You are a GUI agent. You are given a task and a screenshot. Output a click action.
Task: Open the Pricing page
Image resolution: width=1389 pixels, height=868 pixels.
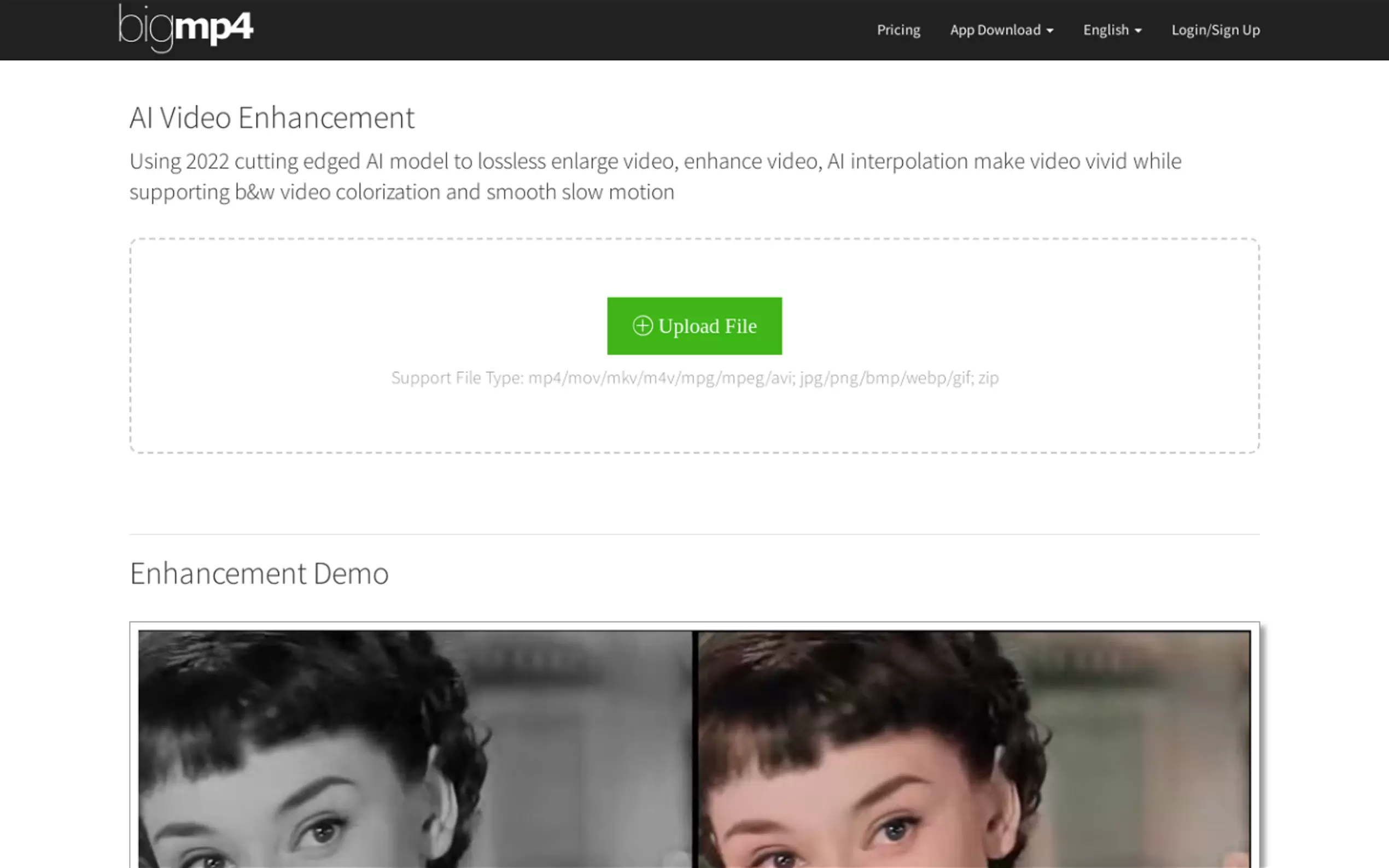pos(898,30)
